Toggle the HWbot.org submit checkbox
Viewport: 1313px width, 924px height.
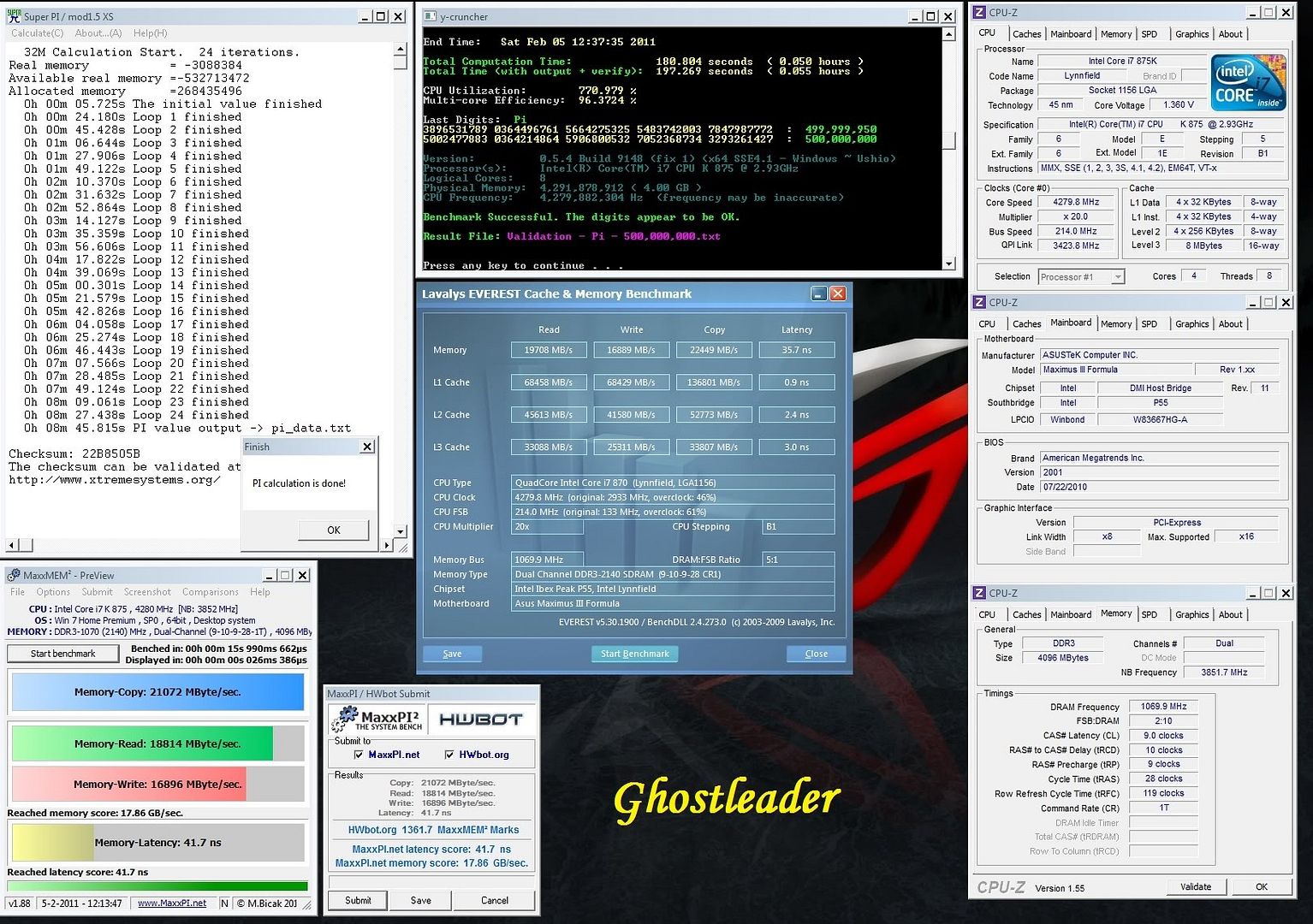[449, 755]
